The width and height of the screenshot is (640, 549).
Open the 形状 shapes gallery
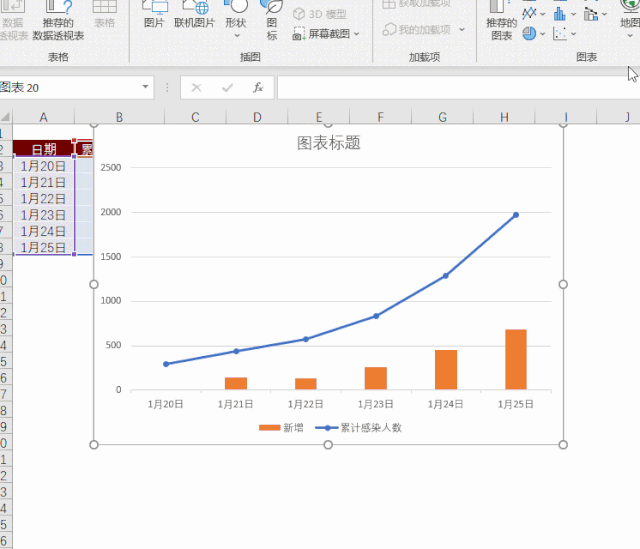pyautogui.click(x=236, y=20)
